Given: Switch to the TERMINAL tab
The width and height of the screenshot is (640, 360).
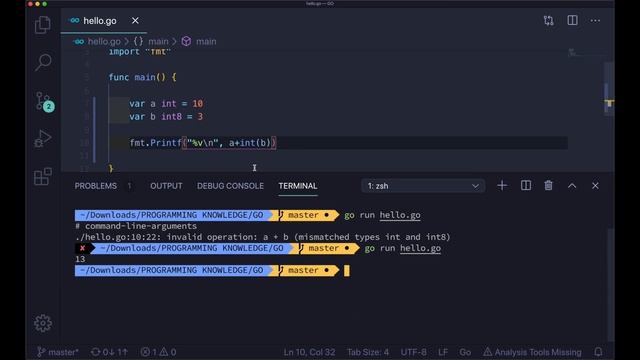Looking at the screenshot, I should click(x=298, y=186).
